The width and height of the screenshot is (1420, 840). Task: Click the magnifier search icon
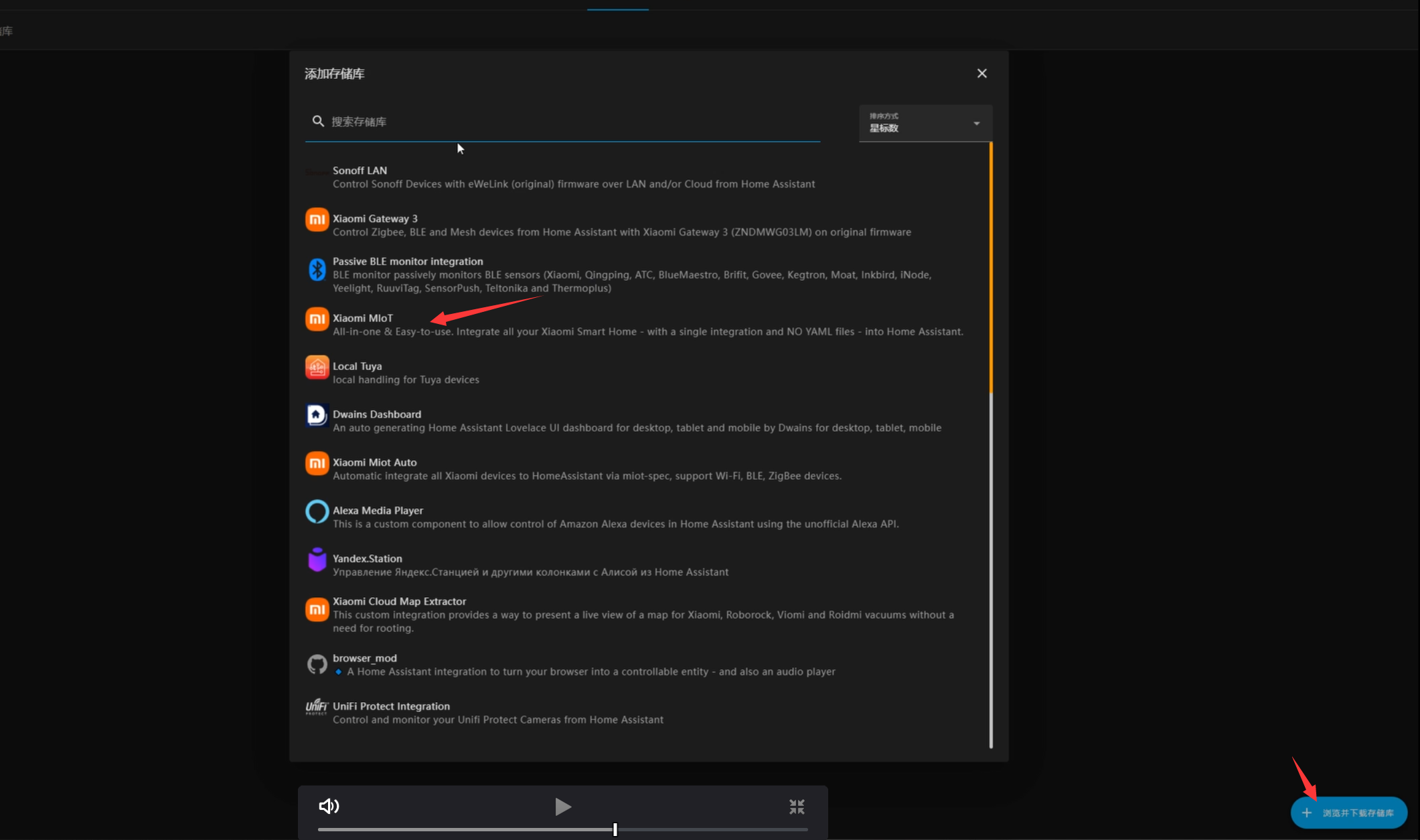point(318,121)
